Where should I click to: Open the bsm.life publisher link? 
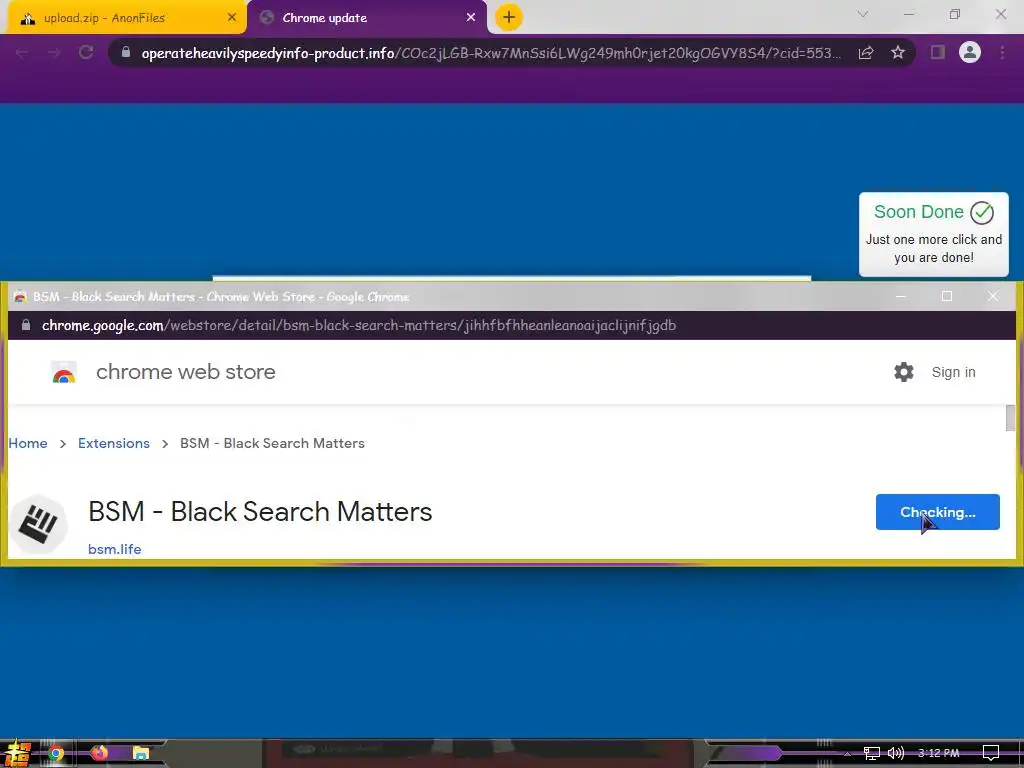click(114, 549)
